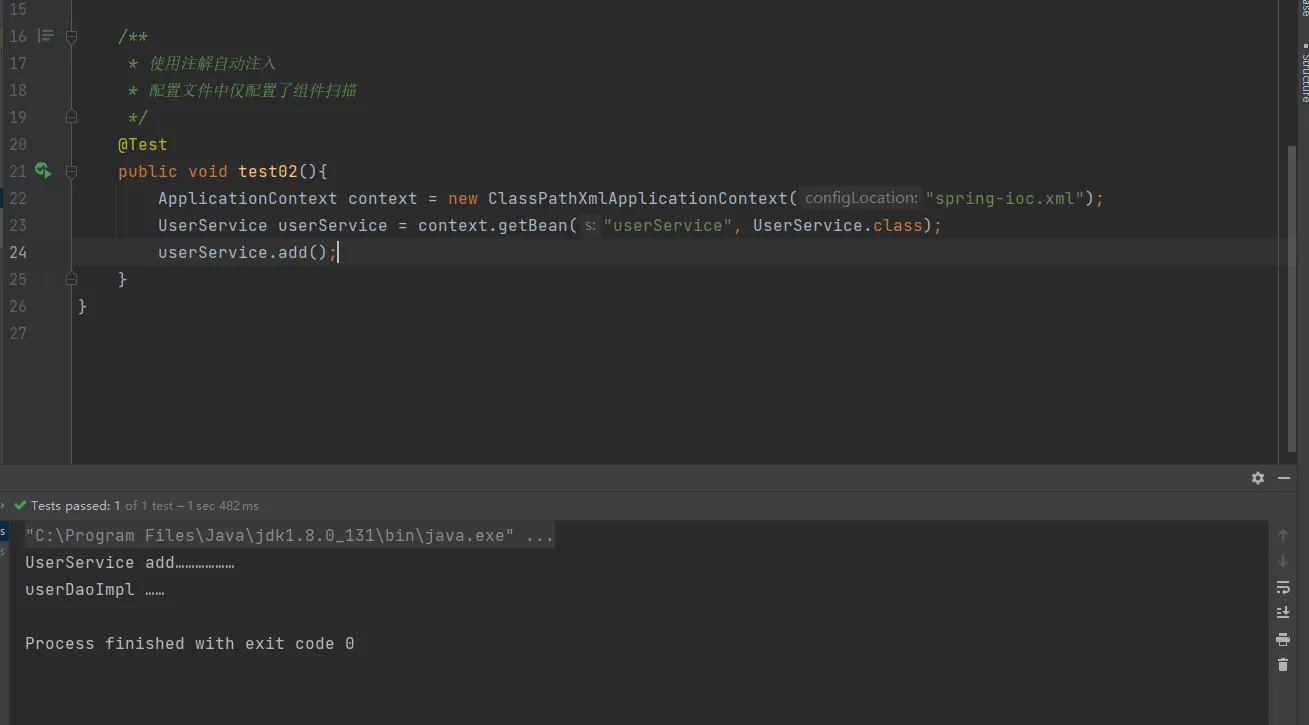This screenshot has height=725, width=1309.
Task: Click the editor vertical scrollbar
Action: pos(1291,300)
